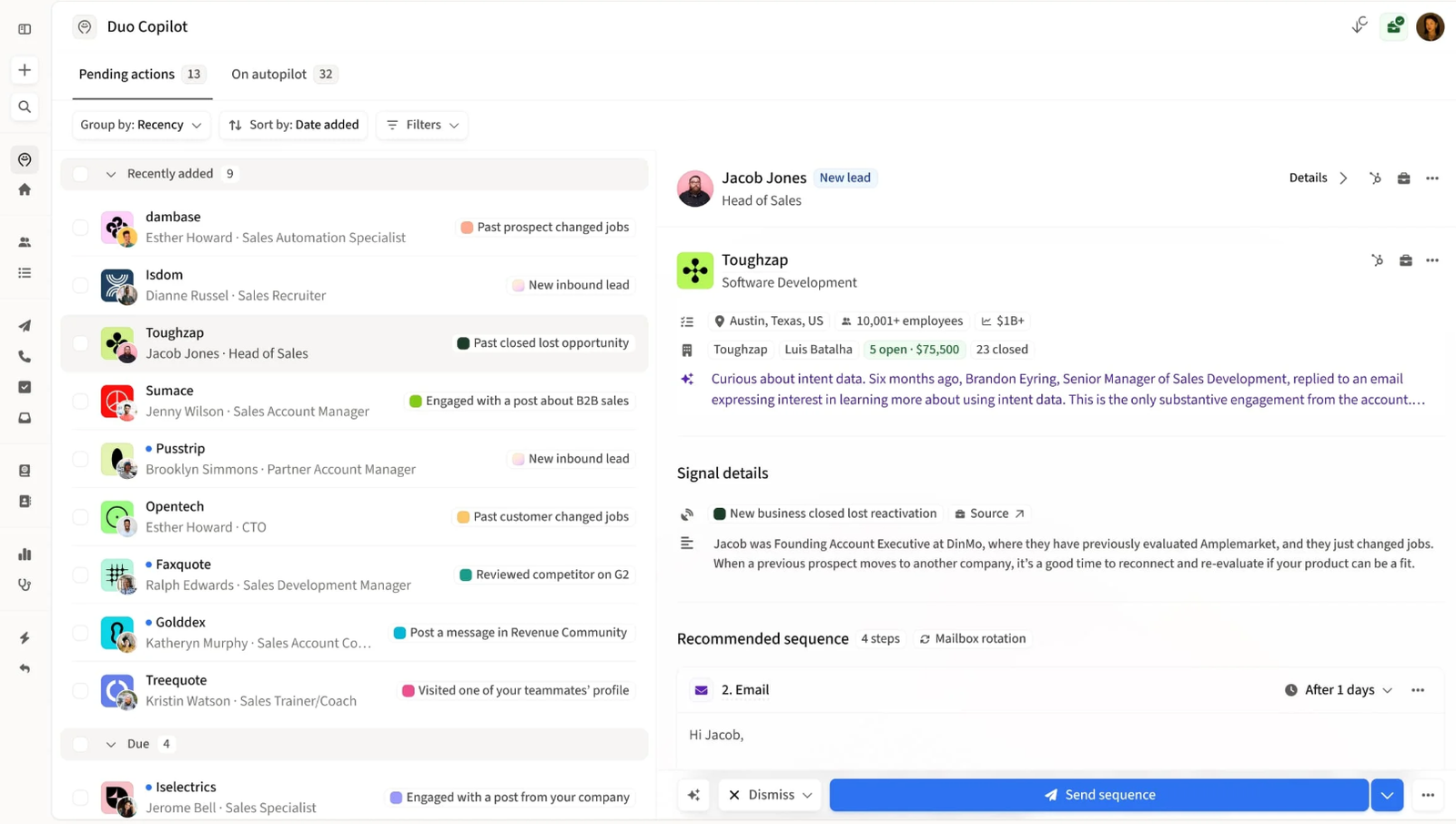
Task: Open the user profile avatar at top right
Action: point(1430,26)
